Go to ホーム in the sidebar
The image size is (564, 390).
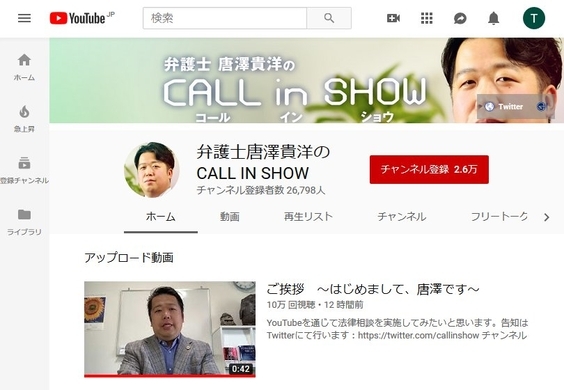click(x=24, y=67)
